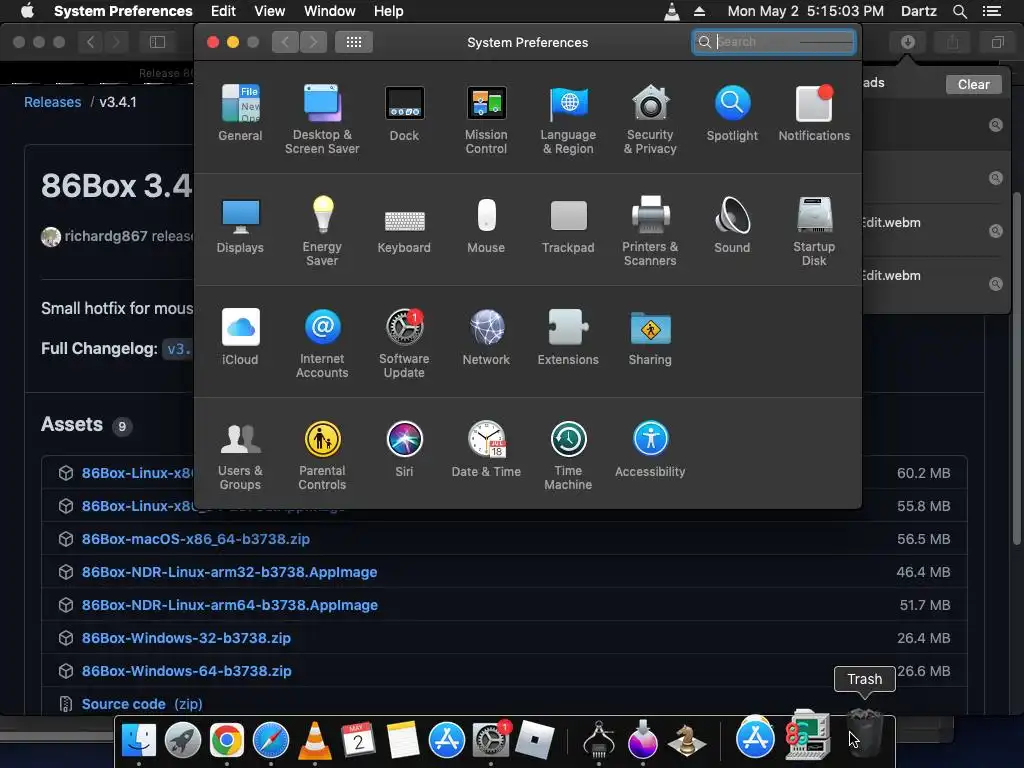Open Launchpad from the Dock

[x=183, y=740]
